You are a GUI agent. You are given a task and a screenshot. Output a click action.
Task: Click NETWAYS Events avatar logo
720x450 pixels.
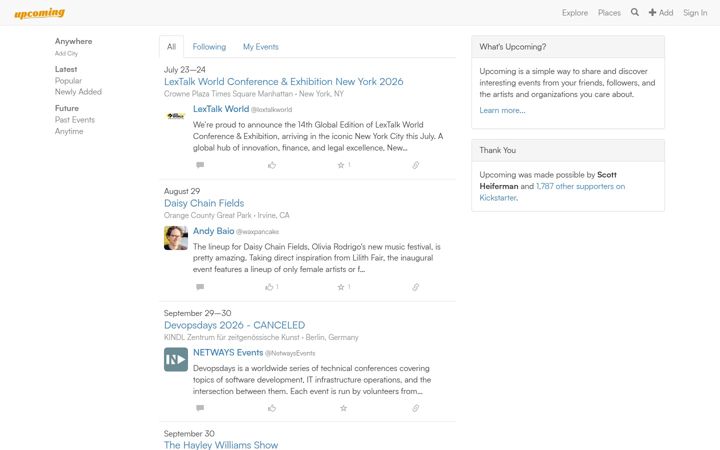pos(176,360)
